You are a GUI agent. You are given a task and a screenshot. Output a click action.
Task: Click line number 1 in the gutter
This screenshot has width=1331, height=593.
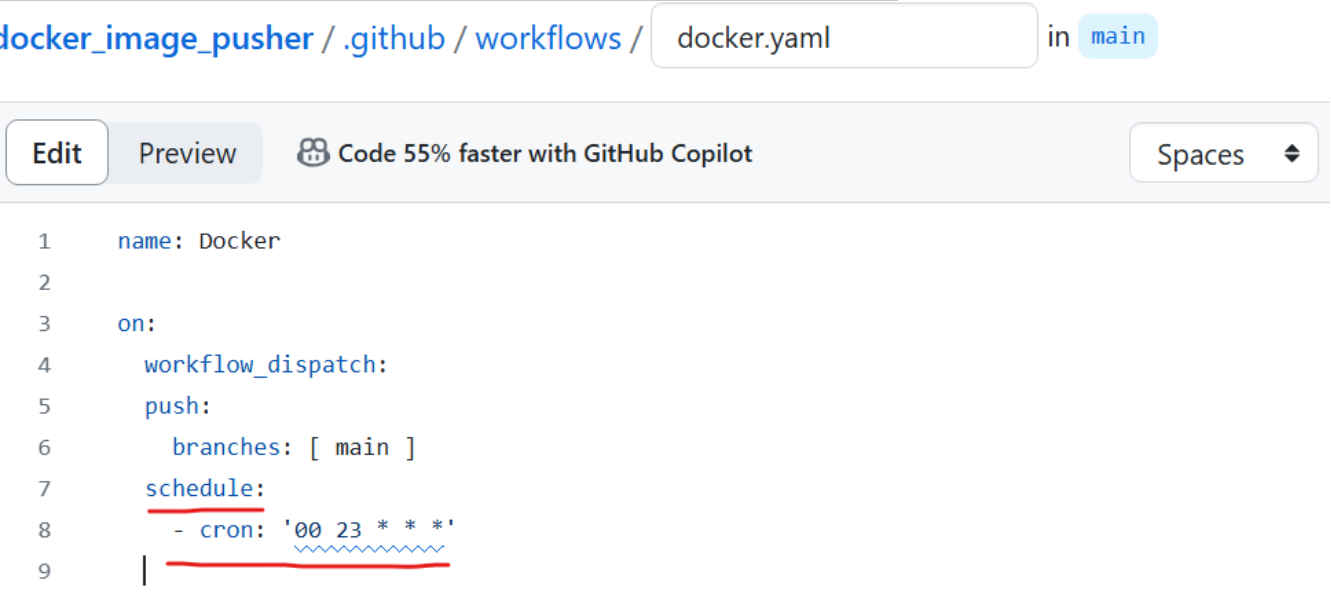coord(43,241)
